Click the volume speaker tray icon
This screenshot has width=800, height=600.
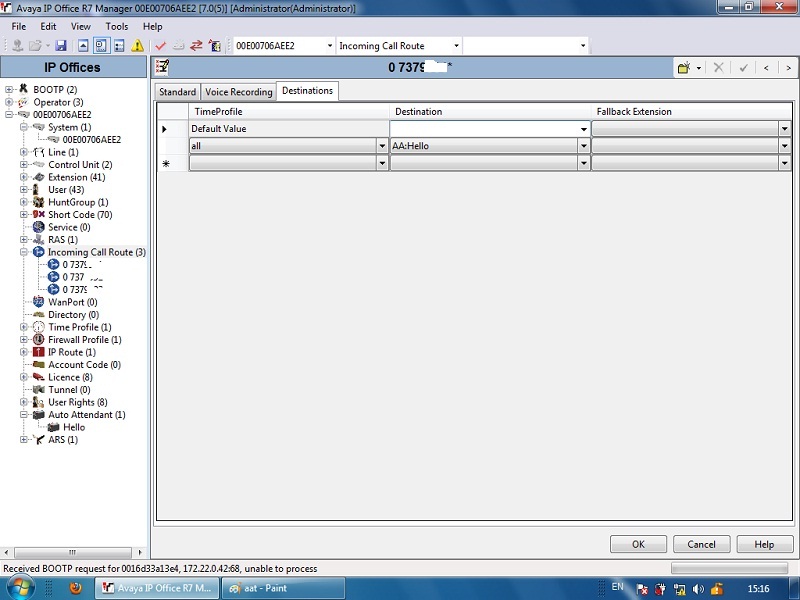pyautogui.click(x=698, y=589)
